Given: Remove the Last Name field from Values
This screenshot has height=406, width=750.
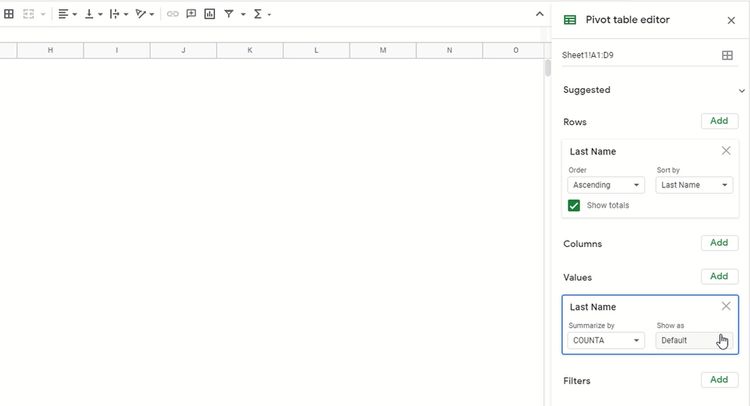Looking at the screenshot, I should click(726, 306).
